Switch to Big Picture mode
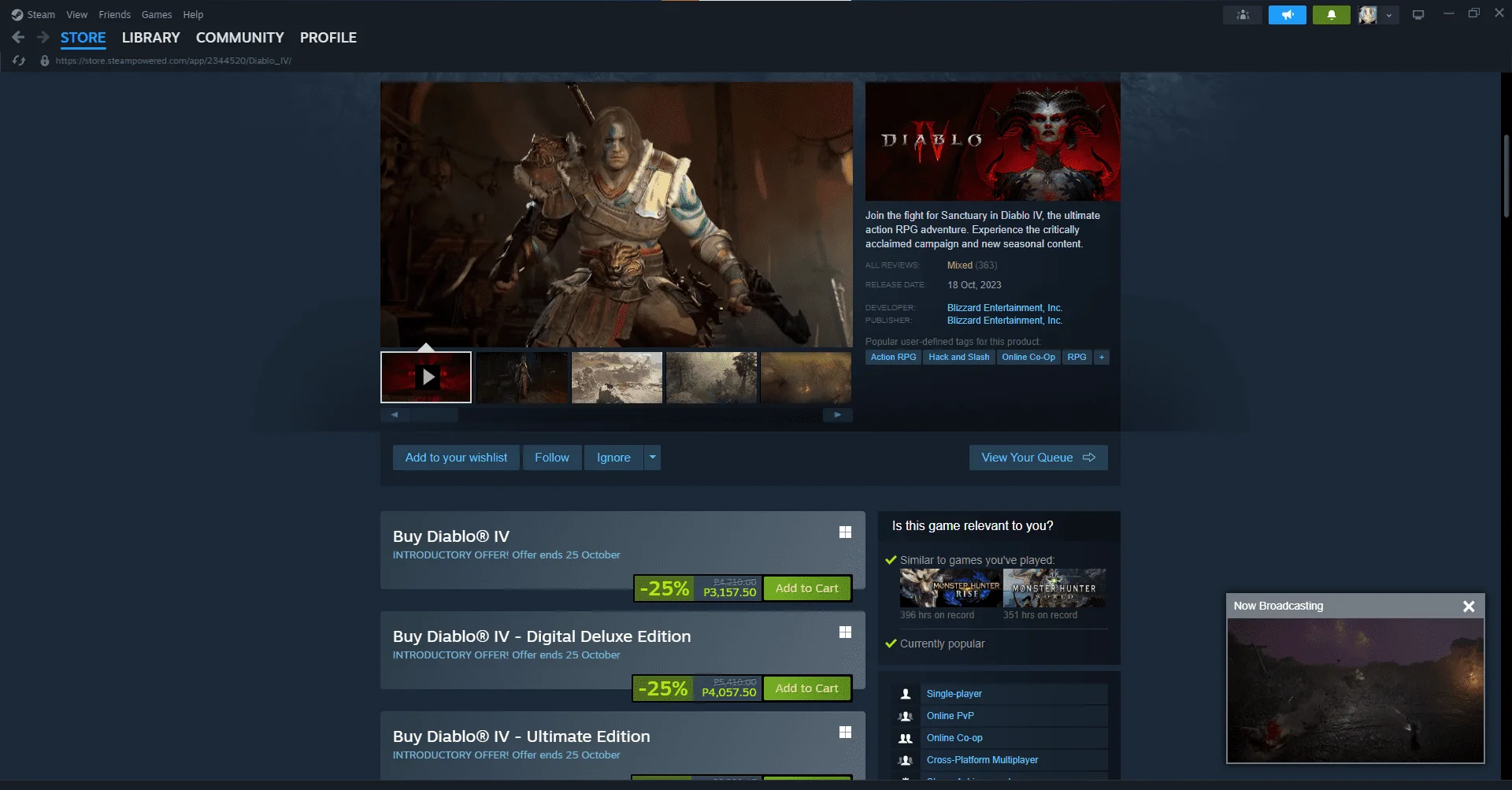The height and width of the screenshot is (790, 1512). [x=1418, y=15]
